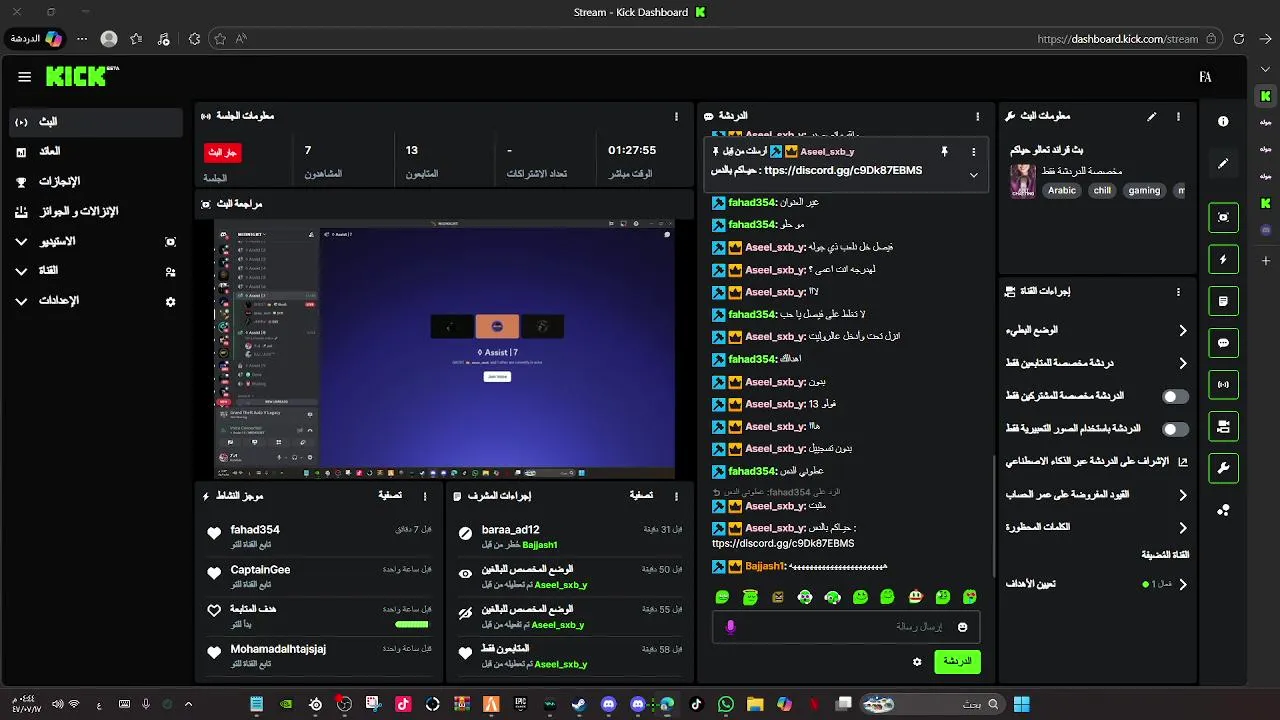Open the chat panel three-dot menu
Viewport: 1280px width, 720px height.
coord(978,117)
